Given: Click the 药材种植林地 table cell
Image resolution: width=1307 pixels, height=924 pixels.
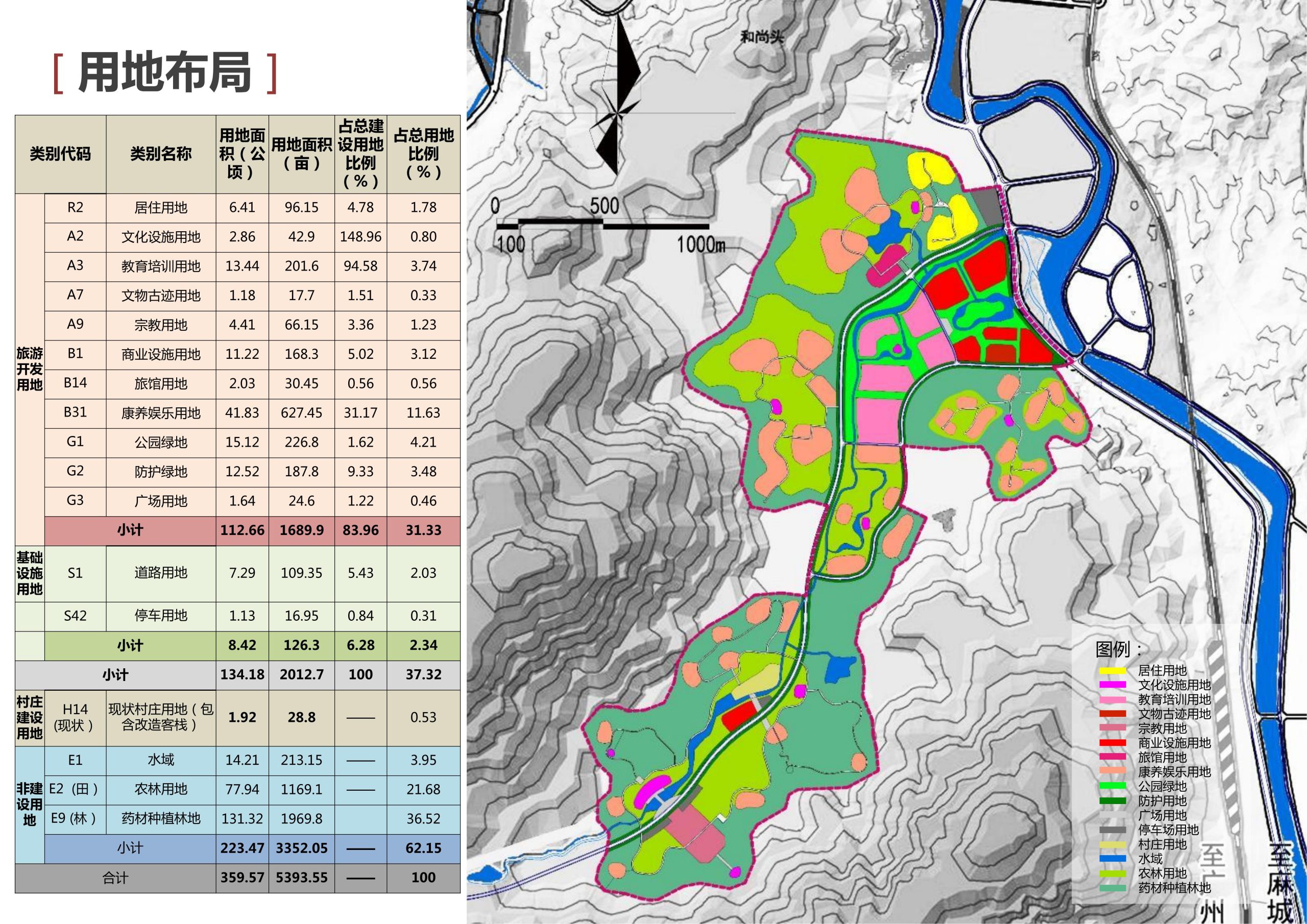Looking at the screenshot, I should 160,819.
